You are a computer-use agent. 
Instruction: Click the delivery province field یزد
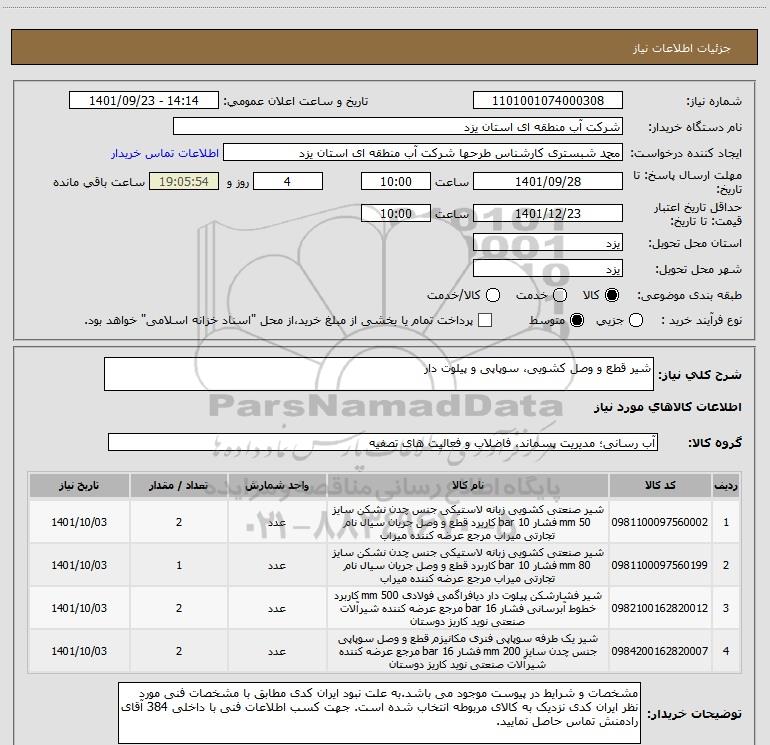click(x=548, y=243)
